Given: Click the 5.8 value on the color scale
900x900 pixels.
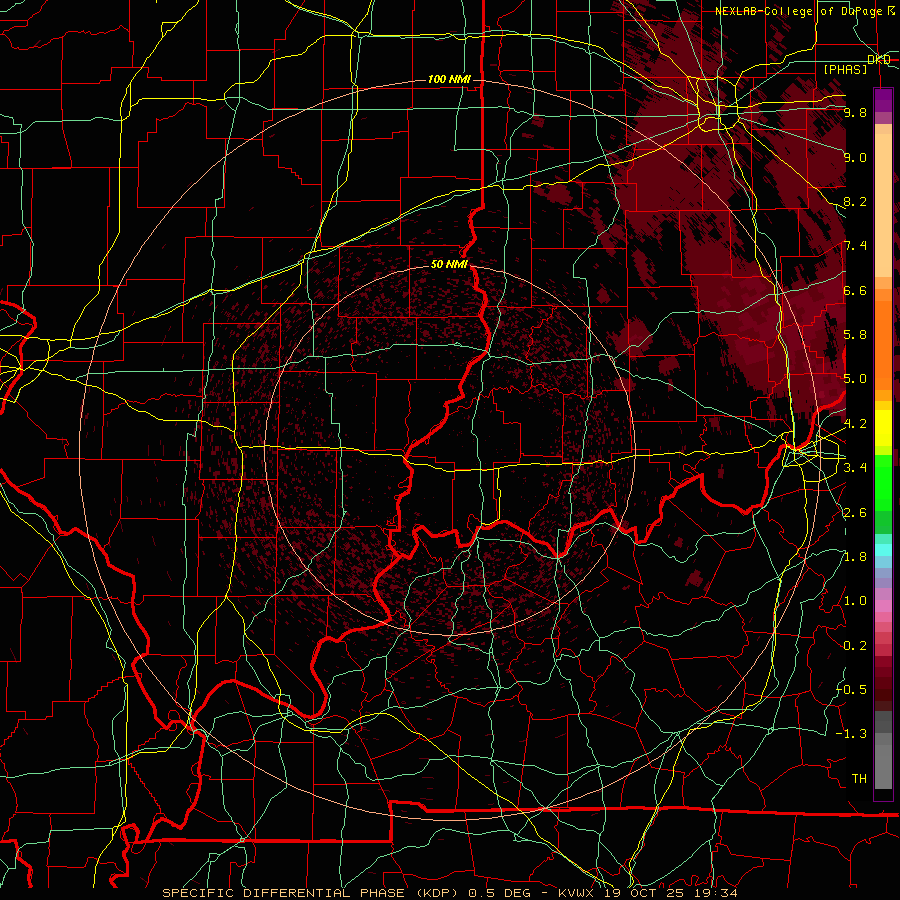Looking at the screenshot, I should click(x=855, y=334).
